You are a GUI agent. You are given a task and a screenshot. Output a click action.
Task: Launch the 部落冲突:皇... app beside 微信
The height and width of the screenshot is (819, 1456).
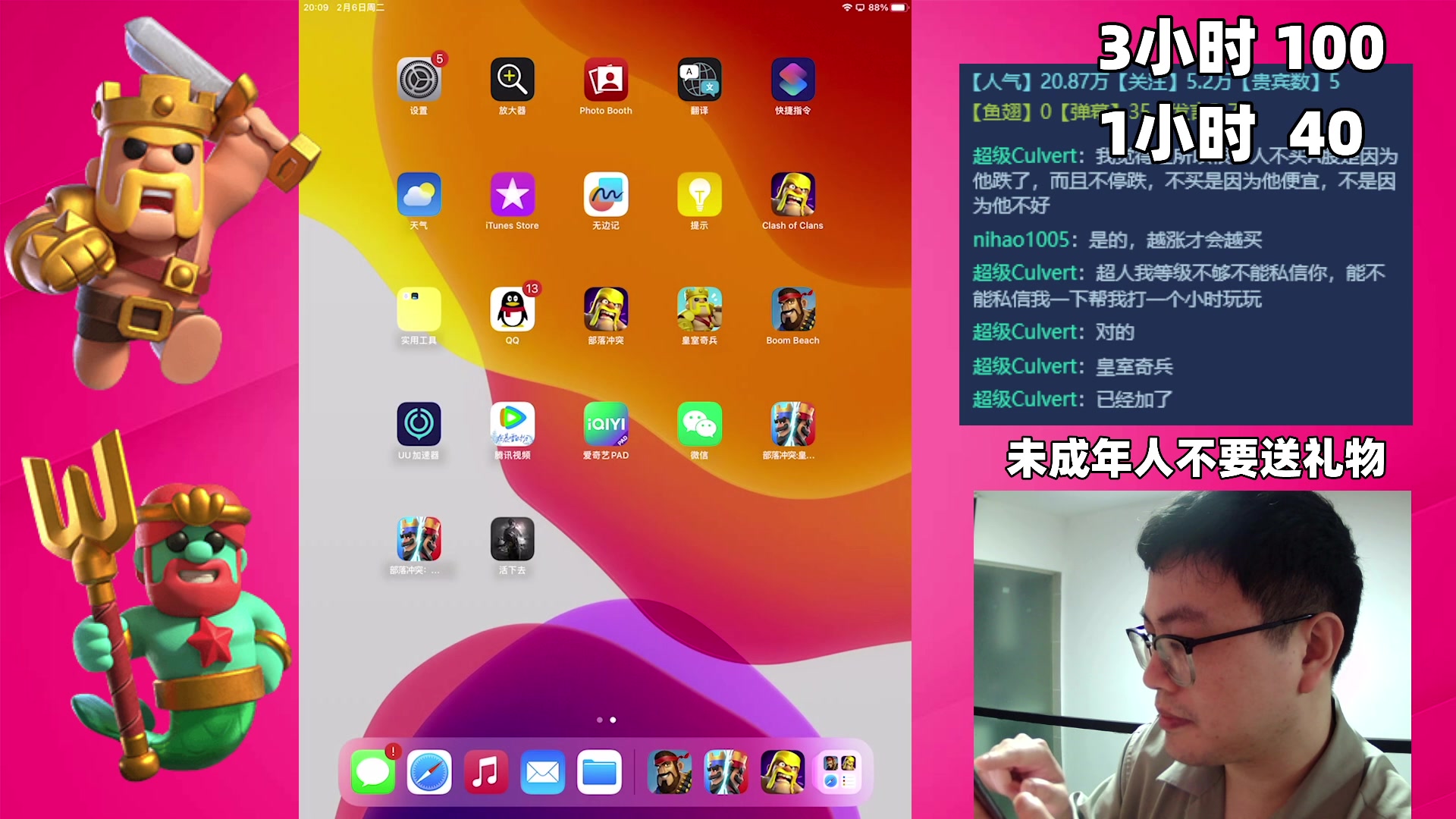point(792,424)
